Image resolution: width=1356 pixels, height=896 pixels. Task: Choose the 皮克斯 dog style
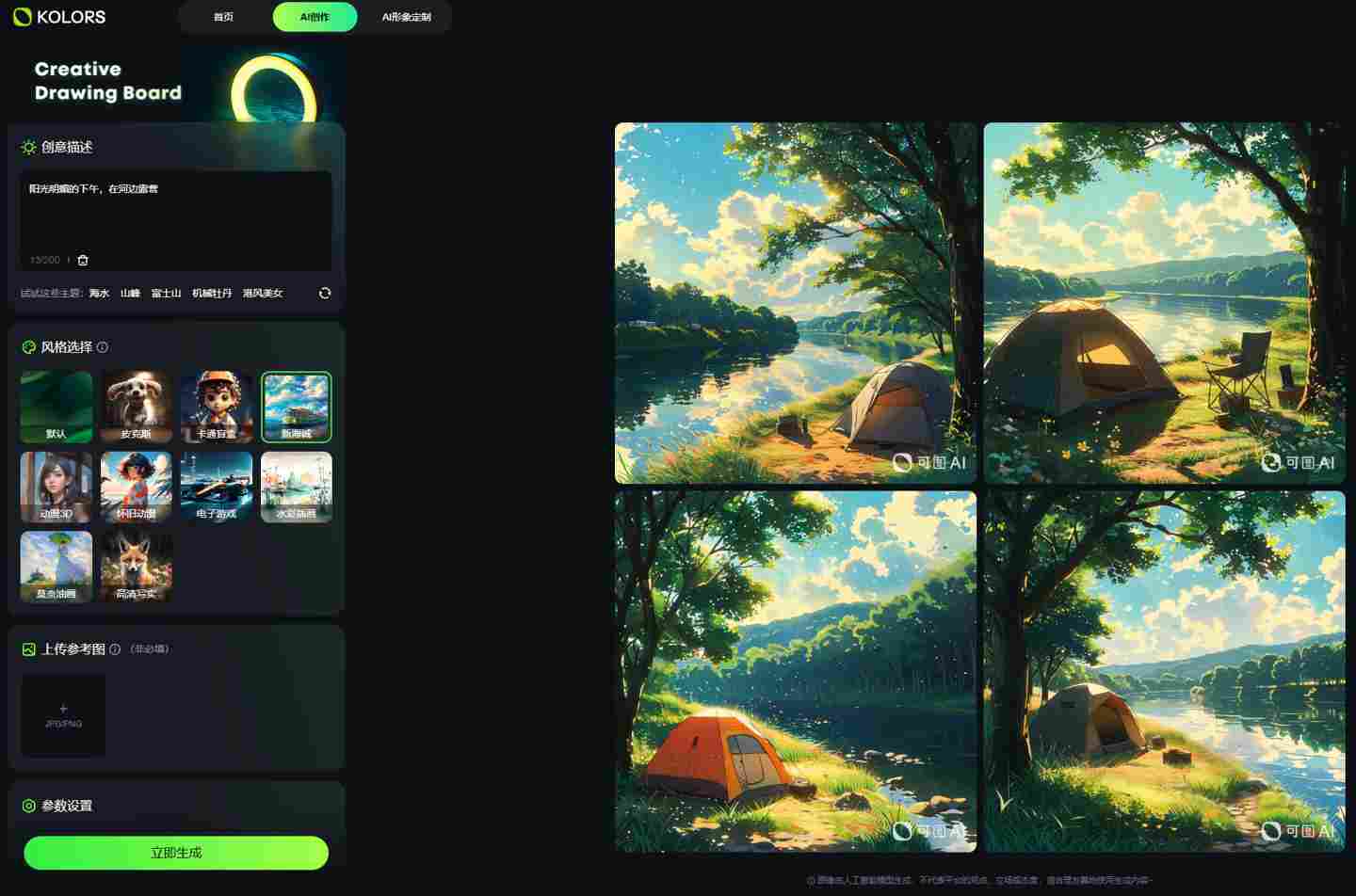click(x=137, y=407)
